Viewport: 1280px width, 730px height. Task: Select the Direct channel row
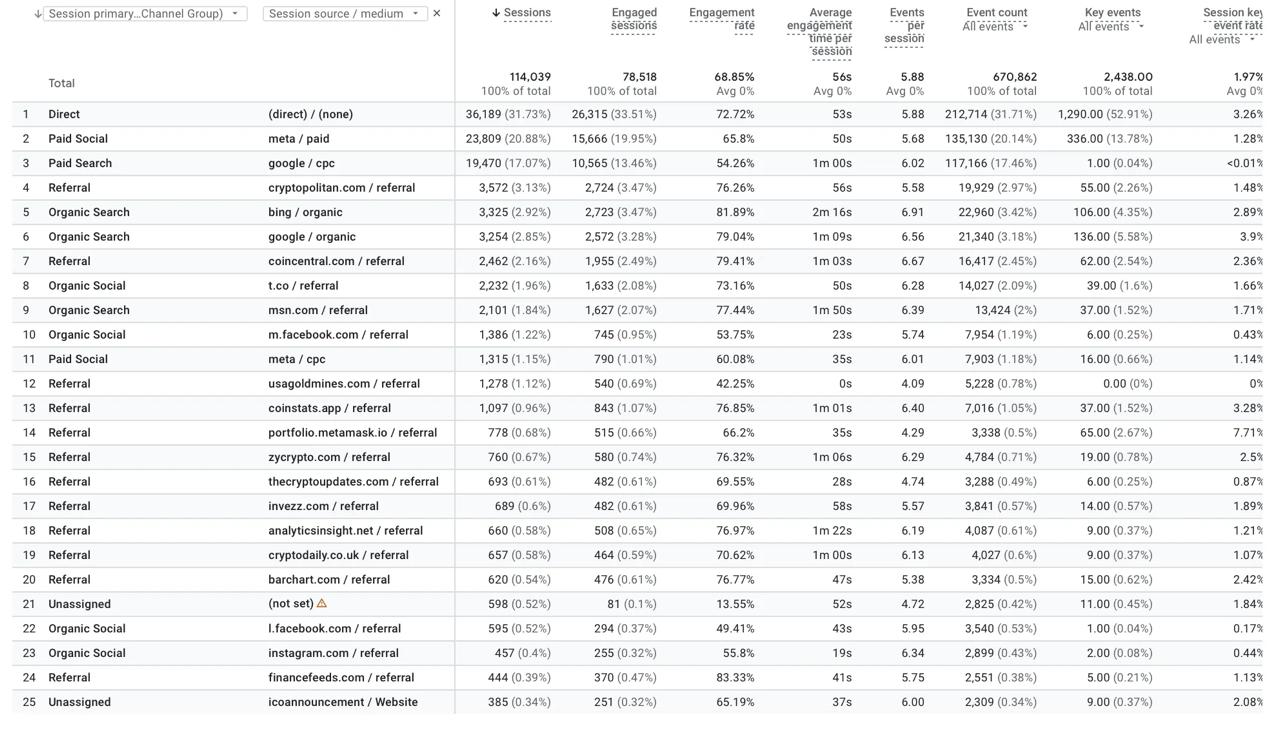coord(63,113)
